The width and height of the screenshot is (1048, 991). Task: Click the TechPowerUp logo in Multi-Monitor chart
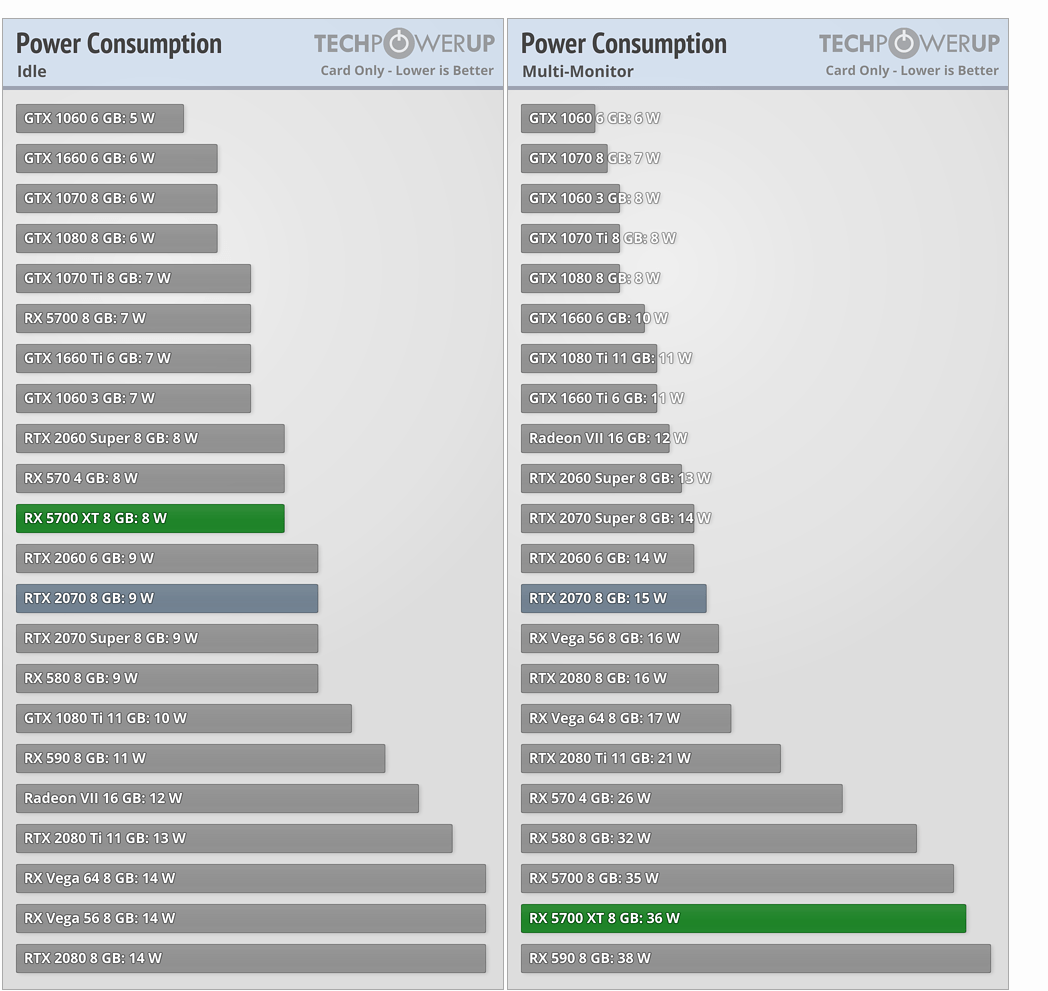click(x=909, y=43)
